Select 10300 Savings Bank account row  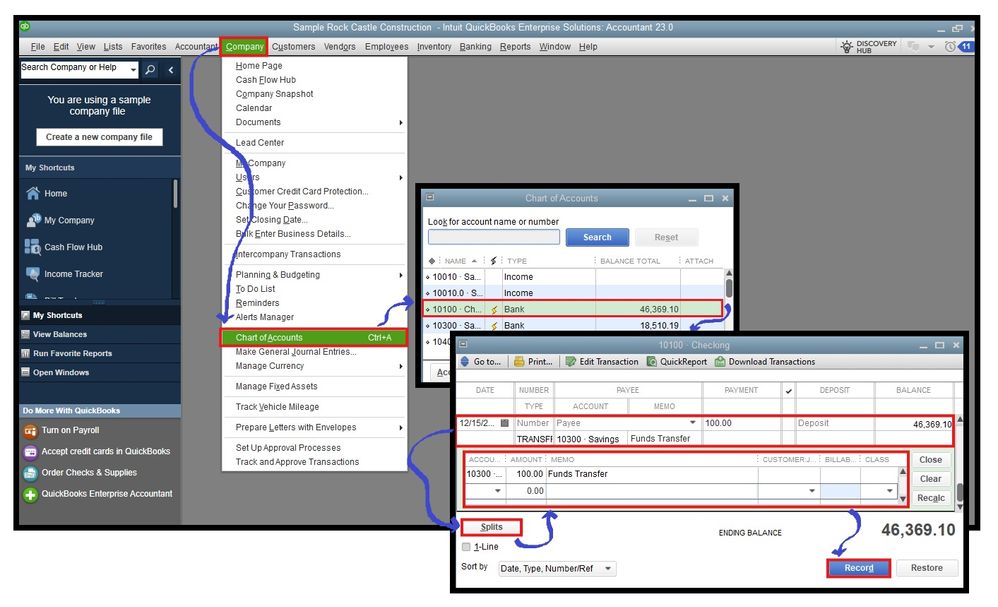tap(573, 326)
